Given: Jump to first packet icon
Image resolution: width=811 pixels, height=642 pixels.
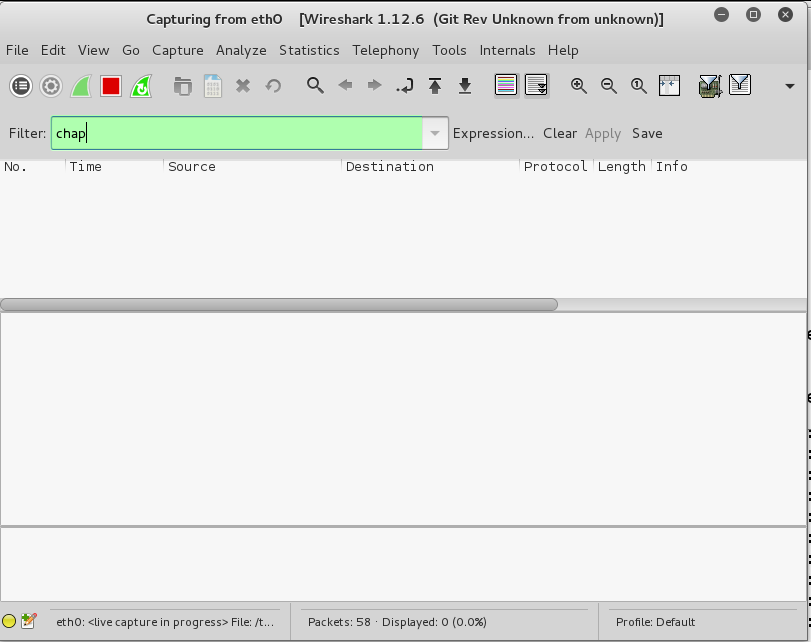Looking at the screenshot, I should 435,85.
